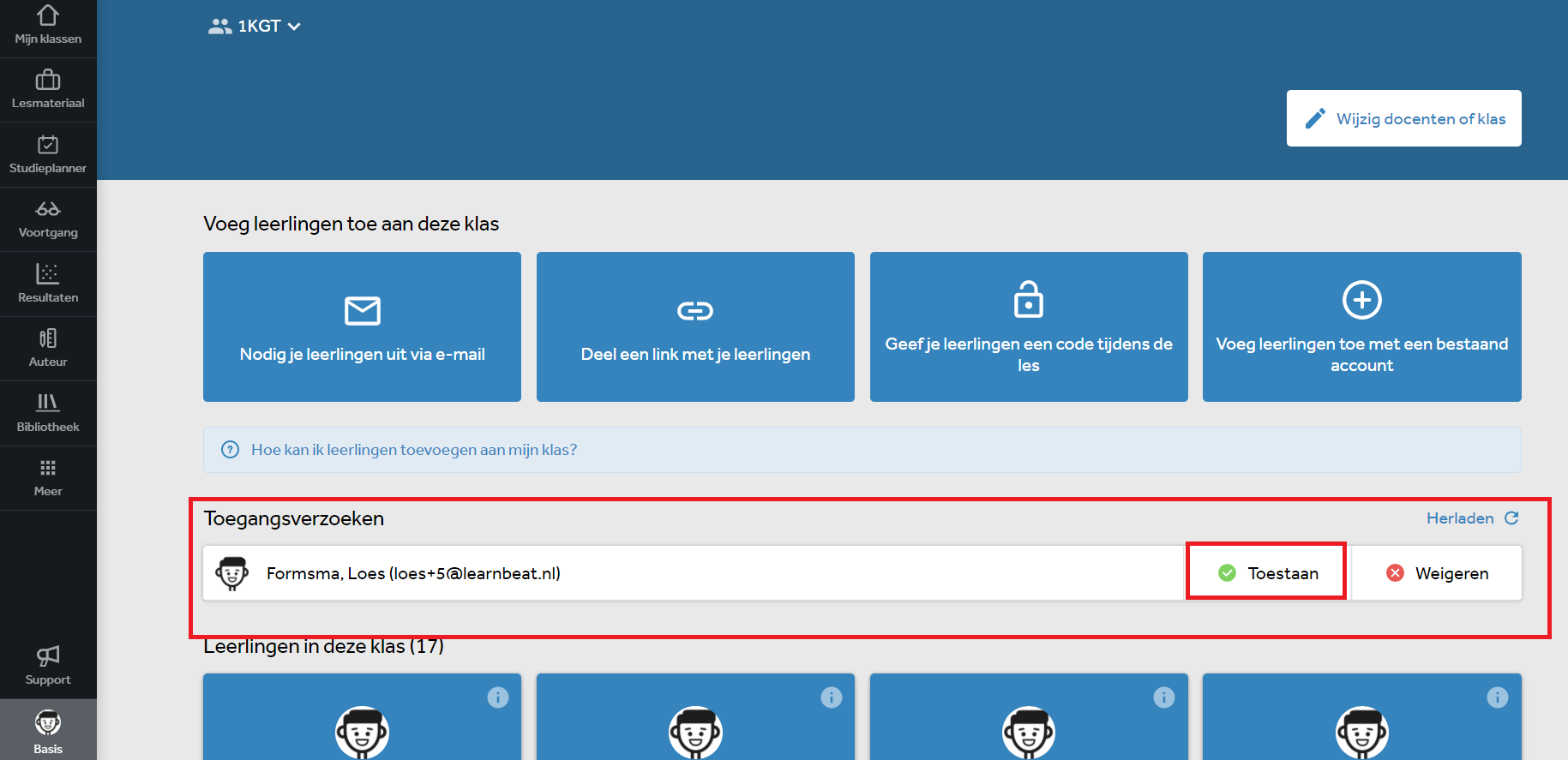Click info icon on third student card

tap(1164, 697)
